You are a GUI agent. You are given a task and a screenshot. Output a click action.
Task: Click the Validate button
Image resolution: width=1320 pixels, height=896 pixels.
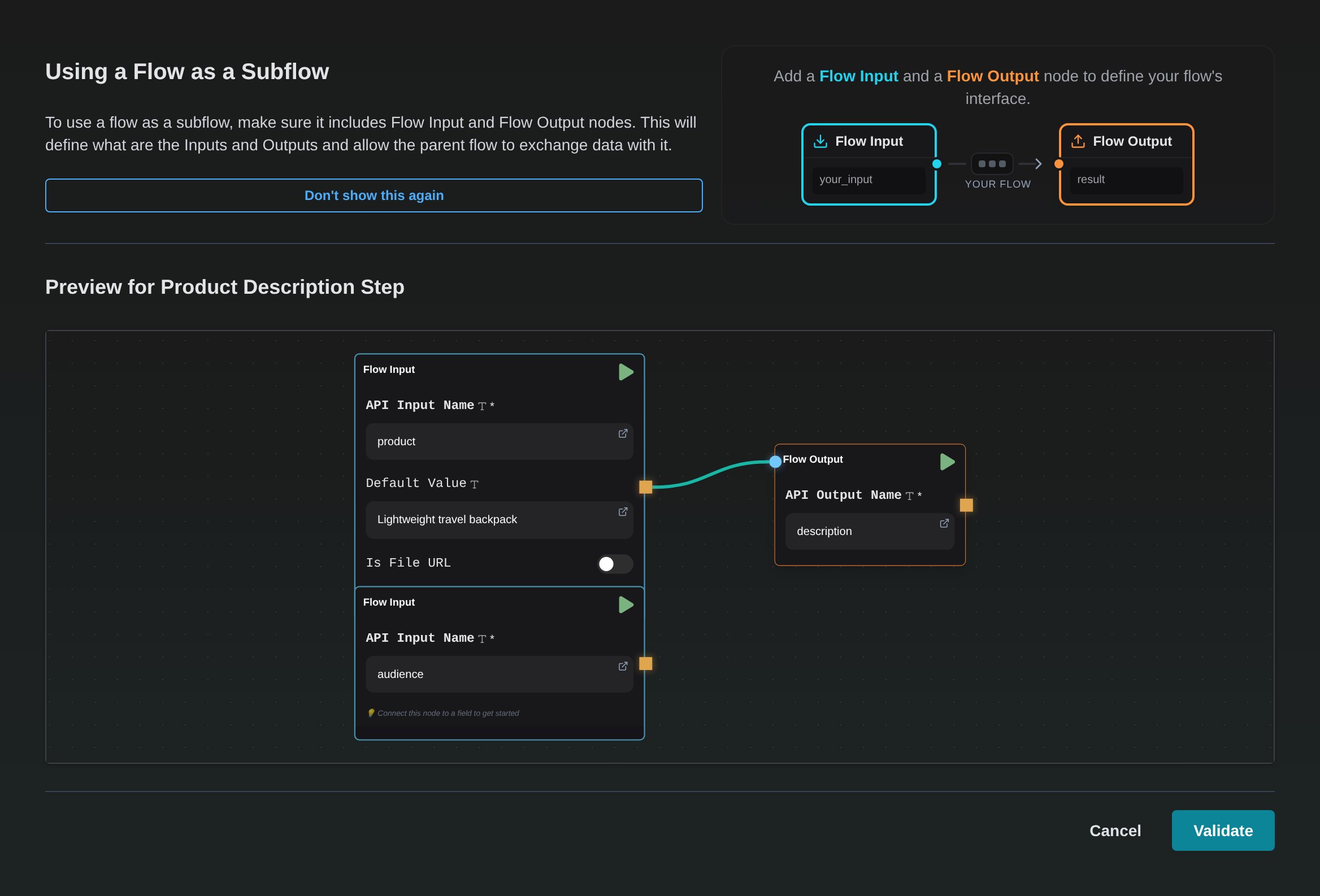(x=1223, y=831)
